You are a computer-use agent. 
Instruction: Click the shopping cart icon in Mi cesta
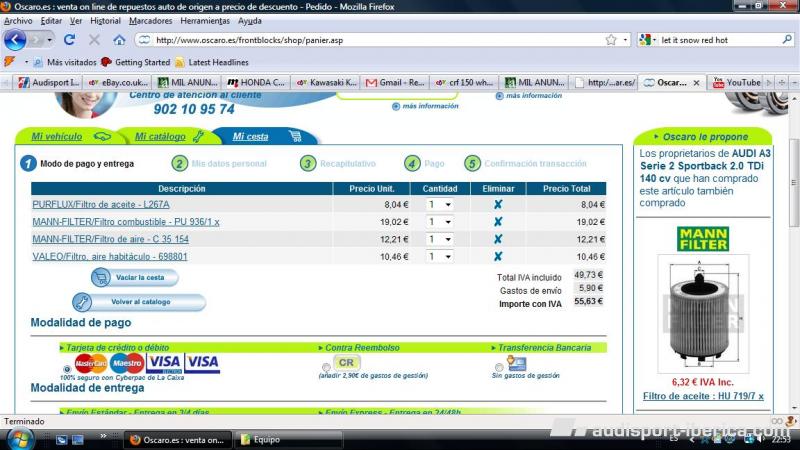pyautogui.click(x=295, y=136)
